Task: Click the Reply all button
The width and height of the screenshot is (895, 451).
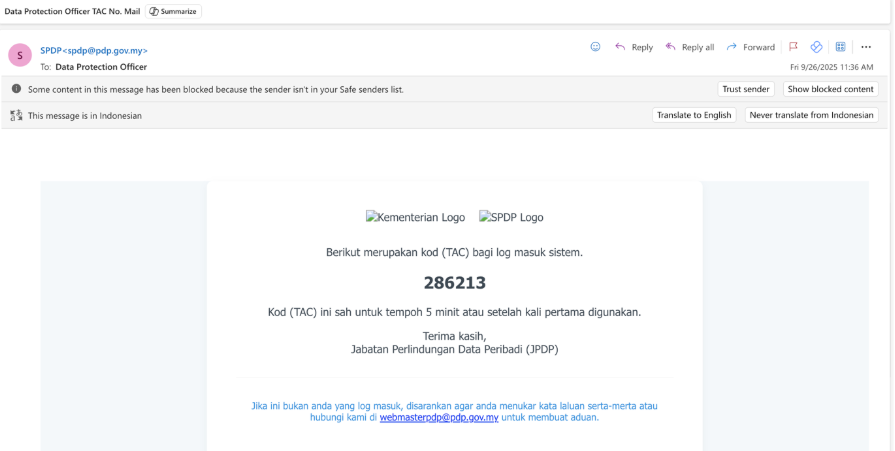Action: 689,47
